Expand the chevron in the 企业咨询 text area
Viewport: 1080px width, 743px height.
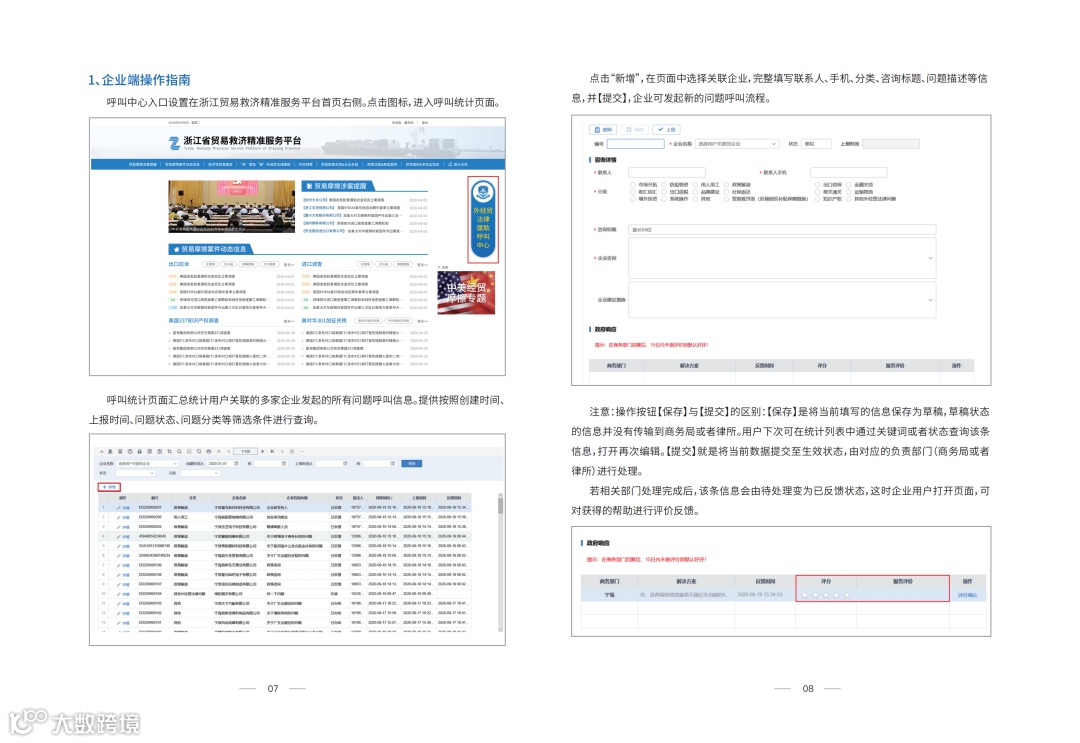[931, 258]
